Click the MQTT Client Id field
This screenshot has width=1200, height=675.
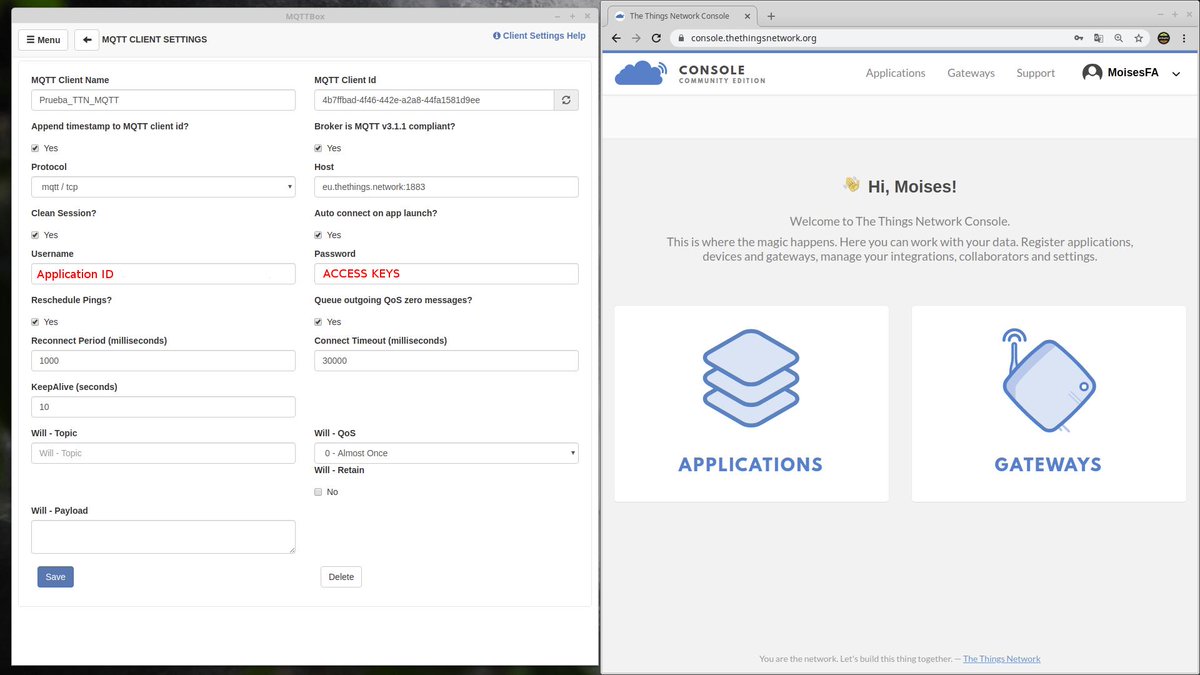click(434, 100)
